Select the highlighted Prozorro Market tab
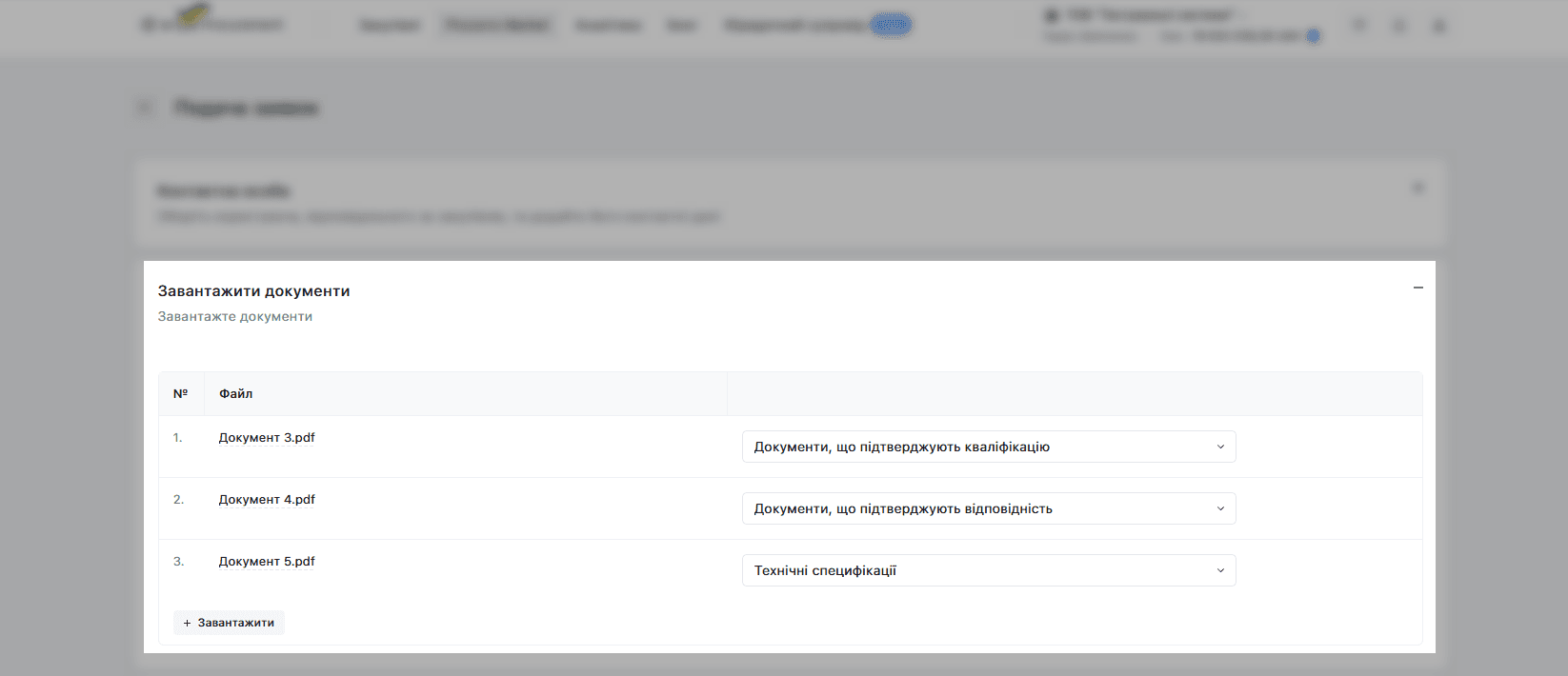 [498, 25]
